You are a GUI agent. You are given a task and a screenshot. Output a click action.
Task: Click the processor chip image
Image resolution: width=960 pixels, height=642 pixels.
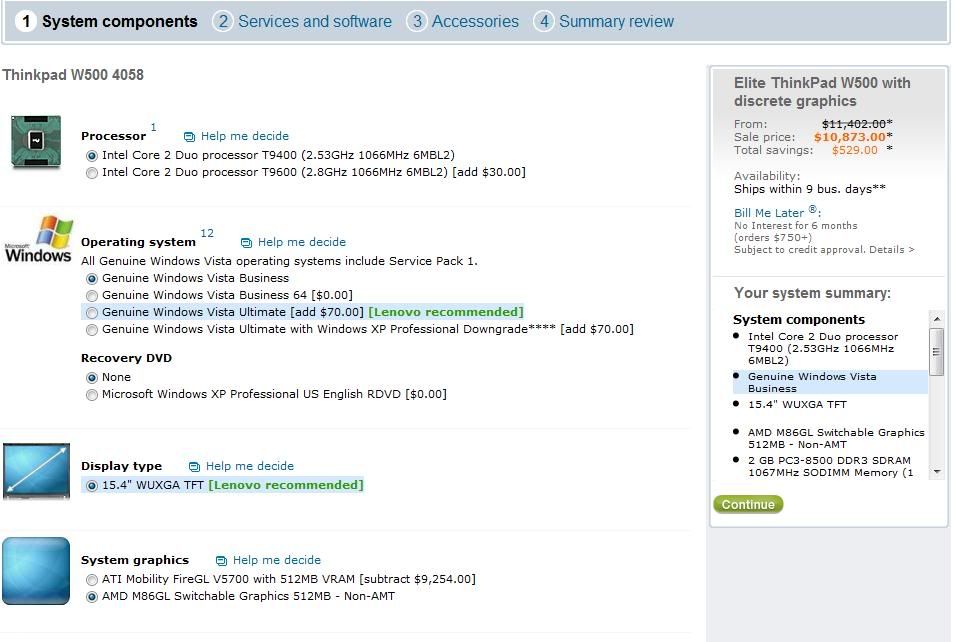pyautogui.click(x=36, y=141)
